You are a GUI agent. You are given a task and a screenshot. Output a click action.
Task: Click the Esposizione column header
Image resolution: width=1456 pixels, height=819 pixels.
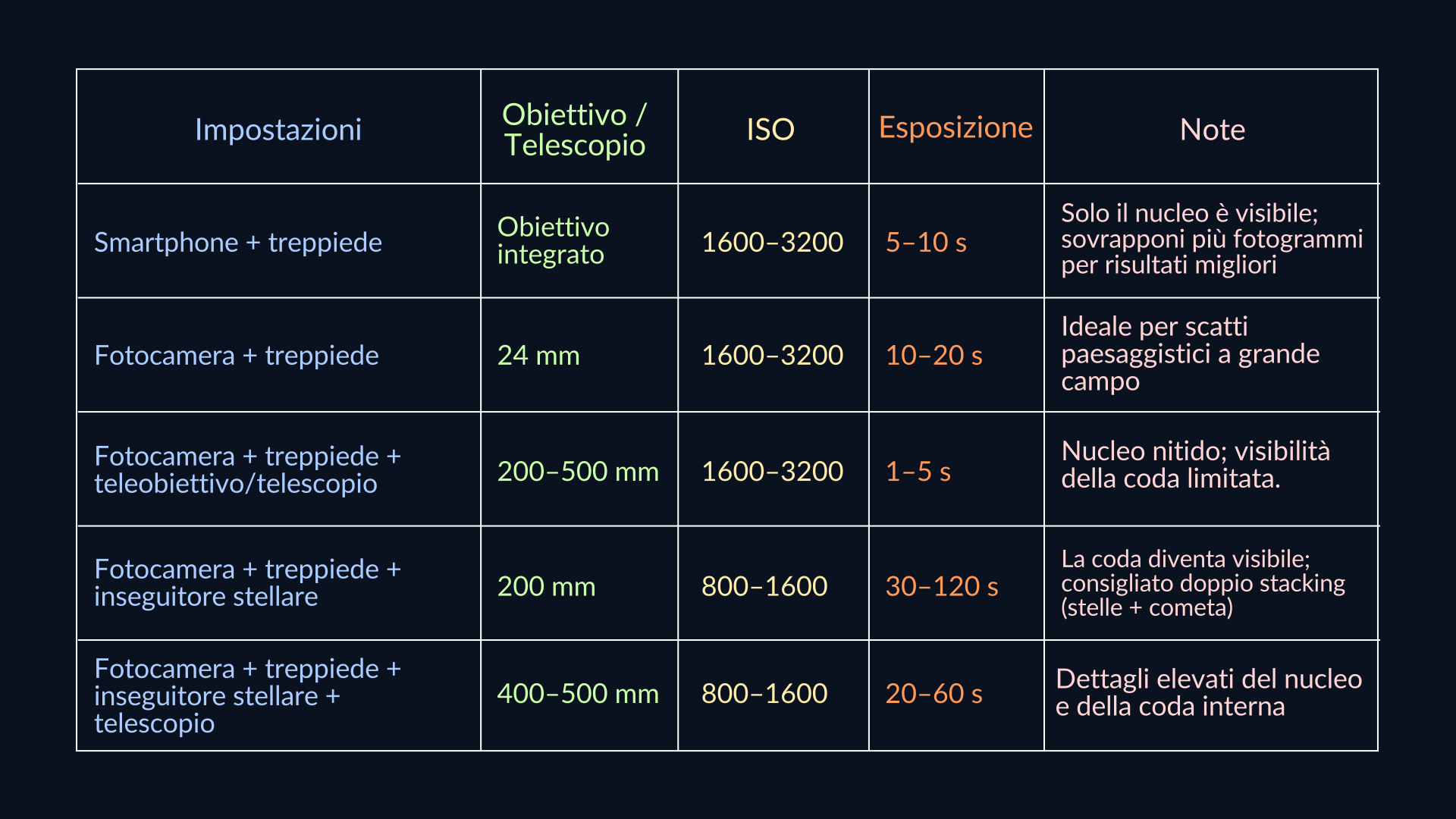click(x=955, y=127)
